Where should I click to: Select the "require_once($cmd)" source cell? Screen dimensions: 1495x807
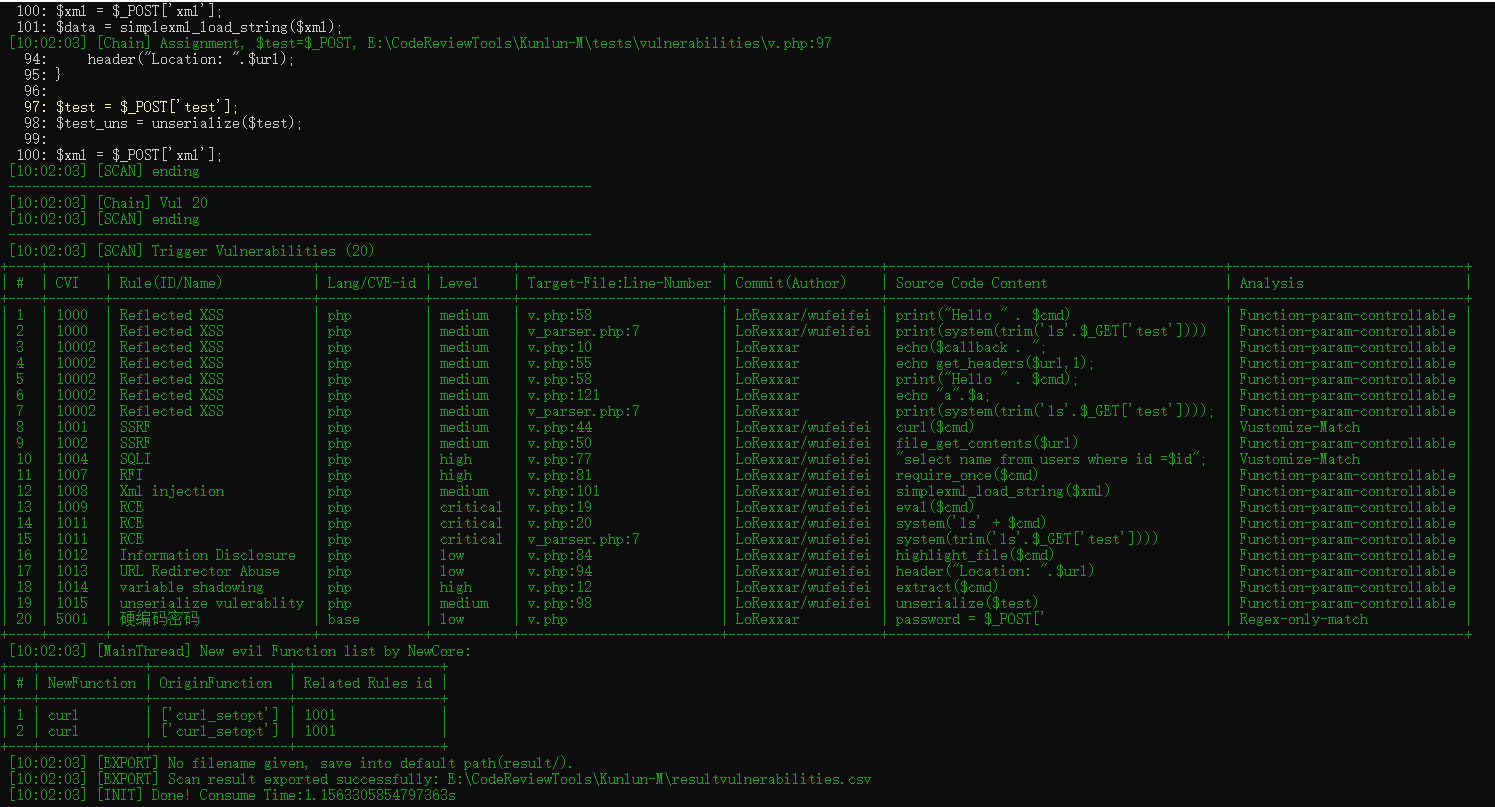pos(967,475)
